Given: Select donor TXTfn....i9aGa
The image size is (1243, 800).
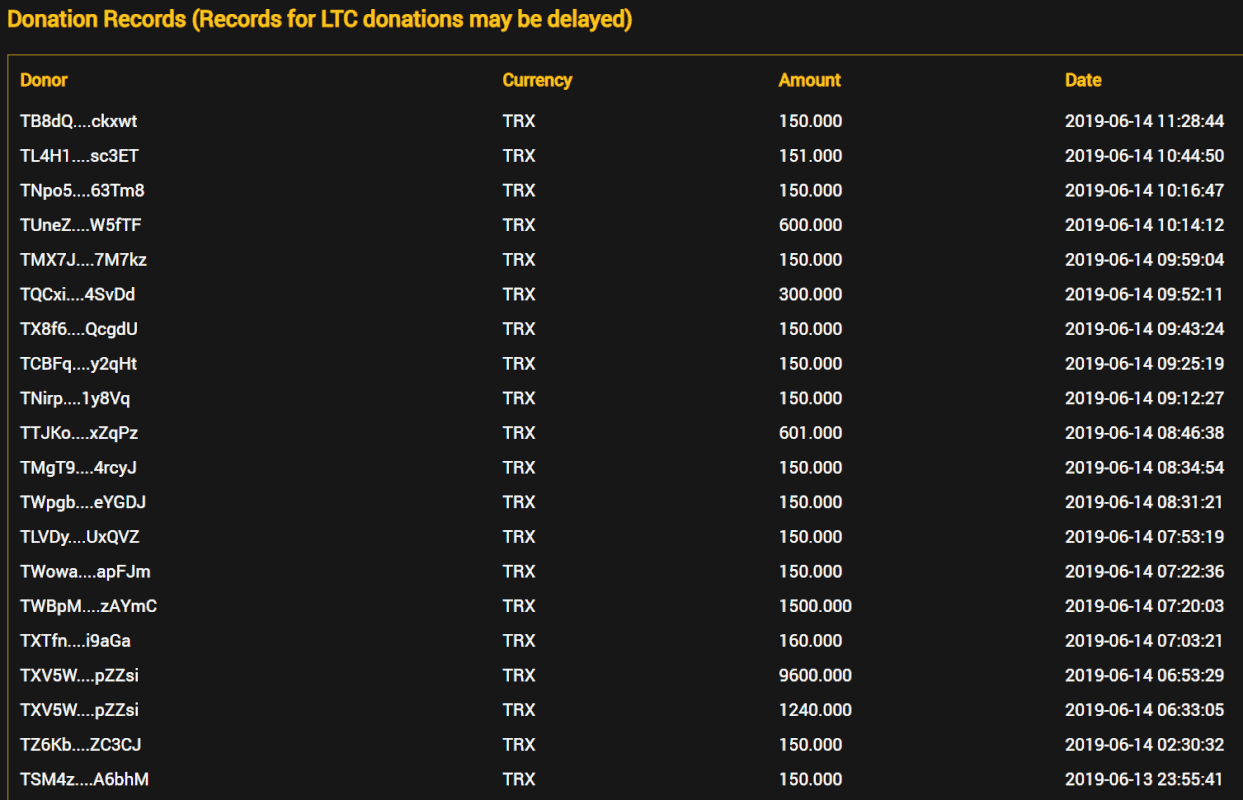Looking at the screenshot, I should (x=75, y=640).
